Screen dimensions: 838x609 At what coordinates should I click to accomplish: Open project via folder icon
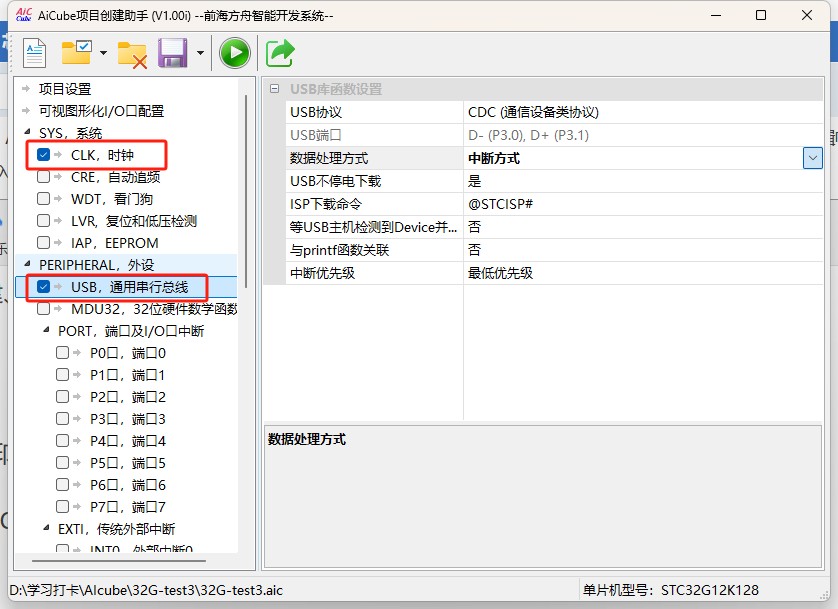pyautogui.click(x=76, y=52)
